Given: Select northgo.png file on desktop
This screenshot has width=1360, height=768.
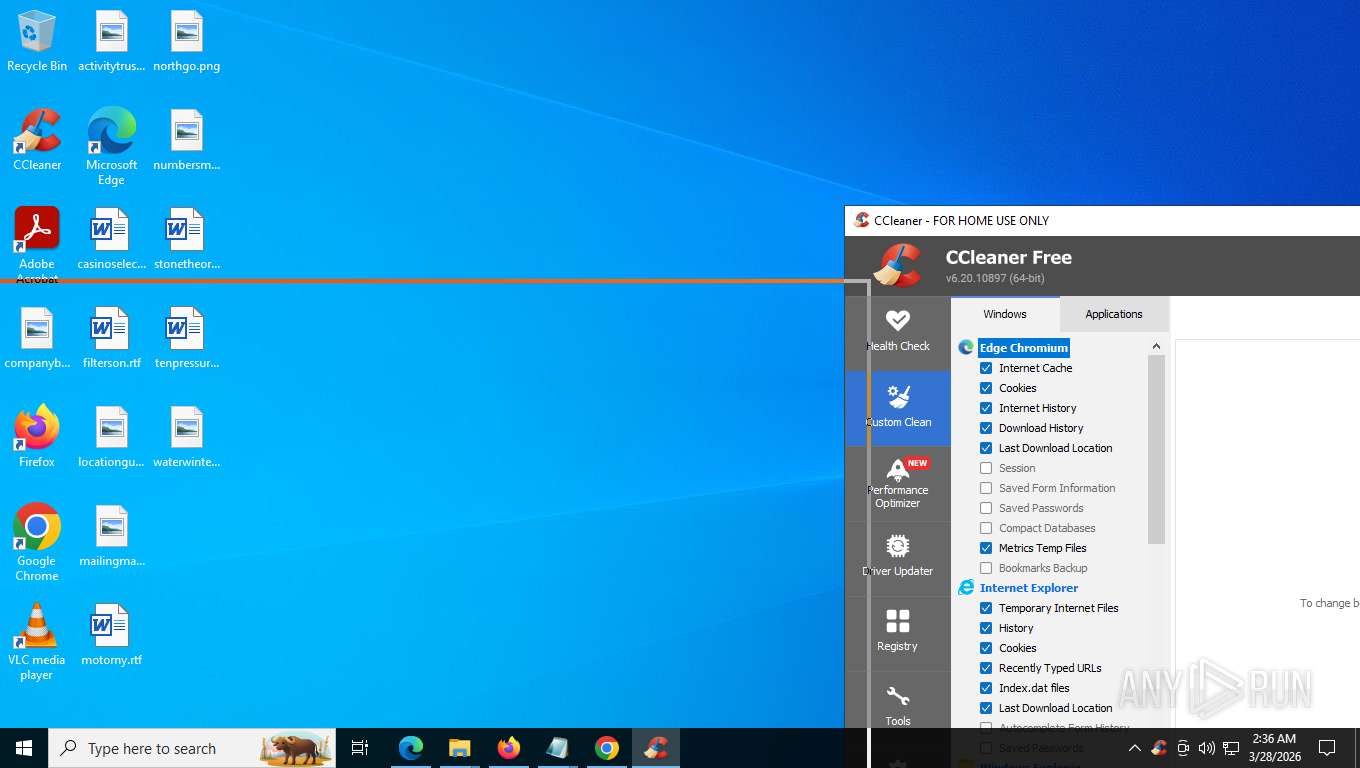Looking at the screenshot, I should (187, 42).
